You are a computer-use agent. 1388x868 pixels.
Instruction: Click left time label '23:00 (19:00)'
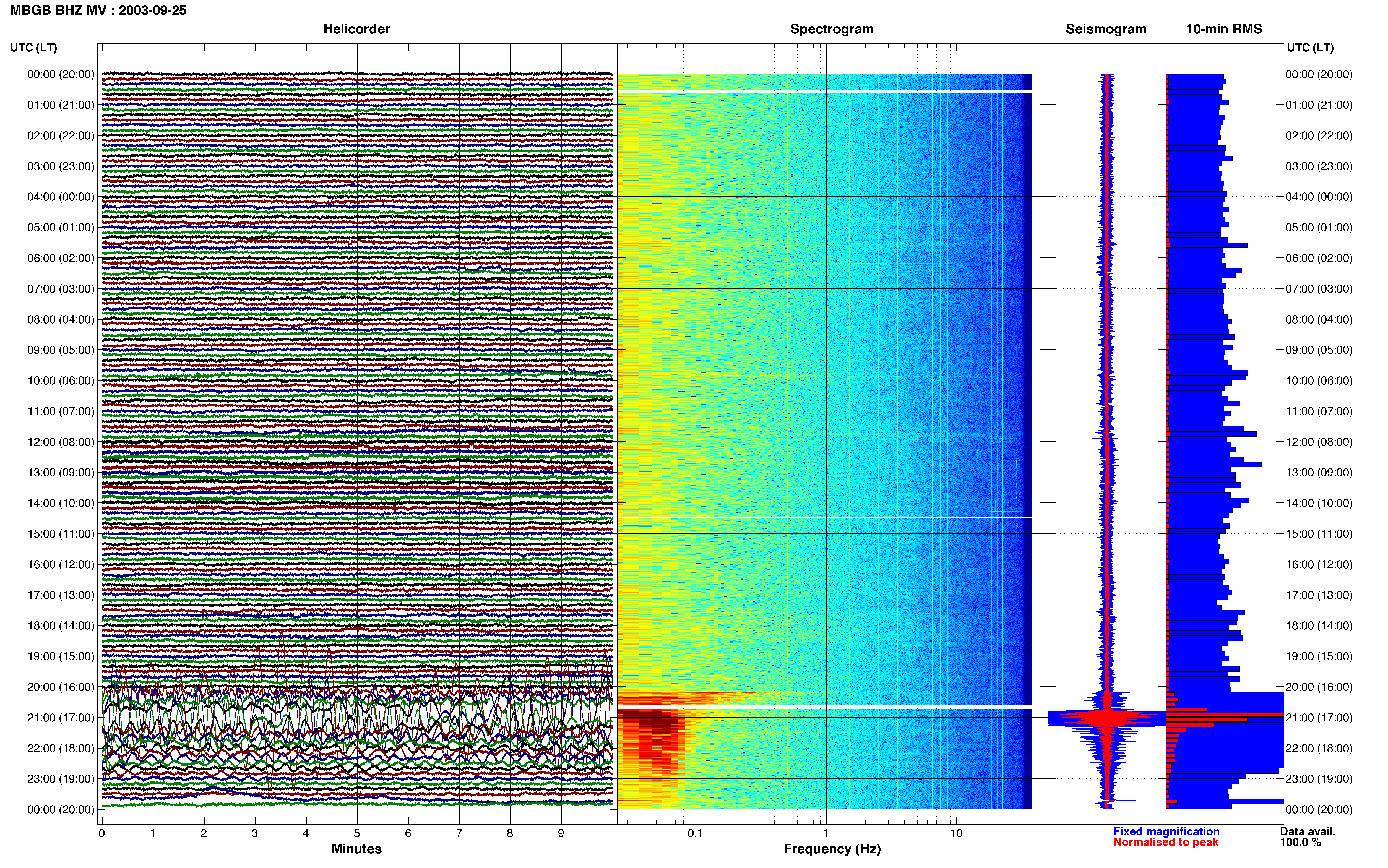pyautogui.click(x=61, y=779)
